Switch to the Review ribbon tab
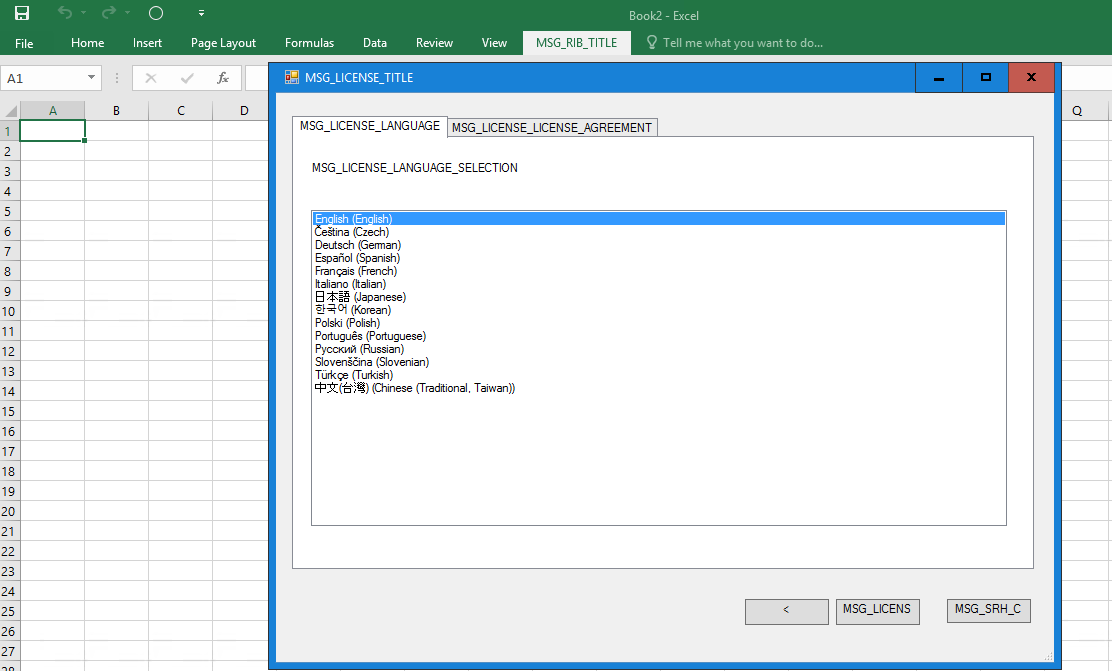Screen dimensions: 1112x671 point(434,43)
